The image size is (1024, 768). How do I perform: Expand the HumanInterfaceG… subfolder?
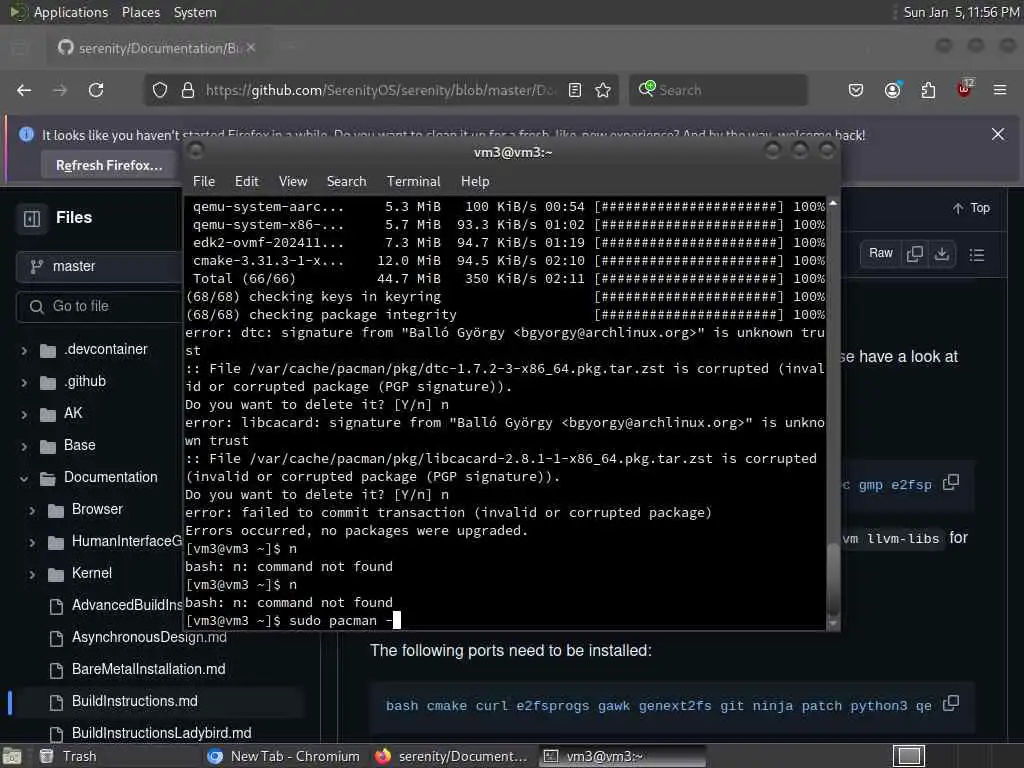pyautogui.click(x=32, y=543)
